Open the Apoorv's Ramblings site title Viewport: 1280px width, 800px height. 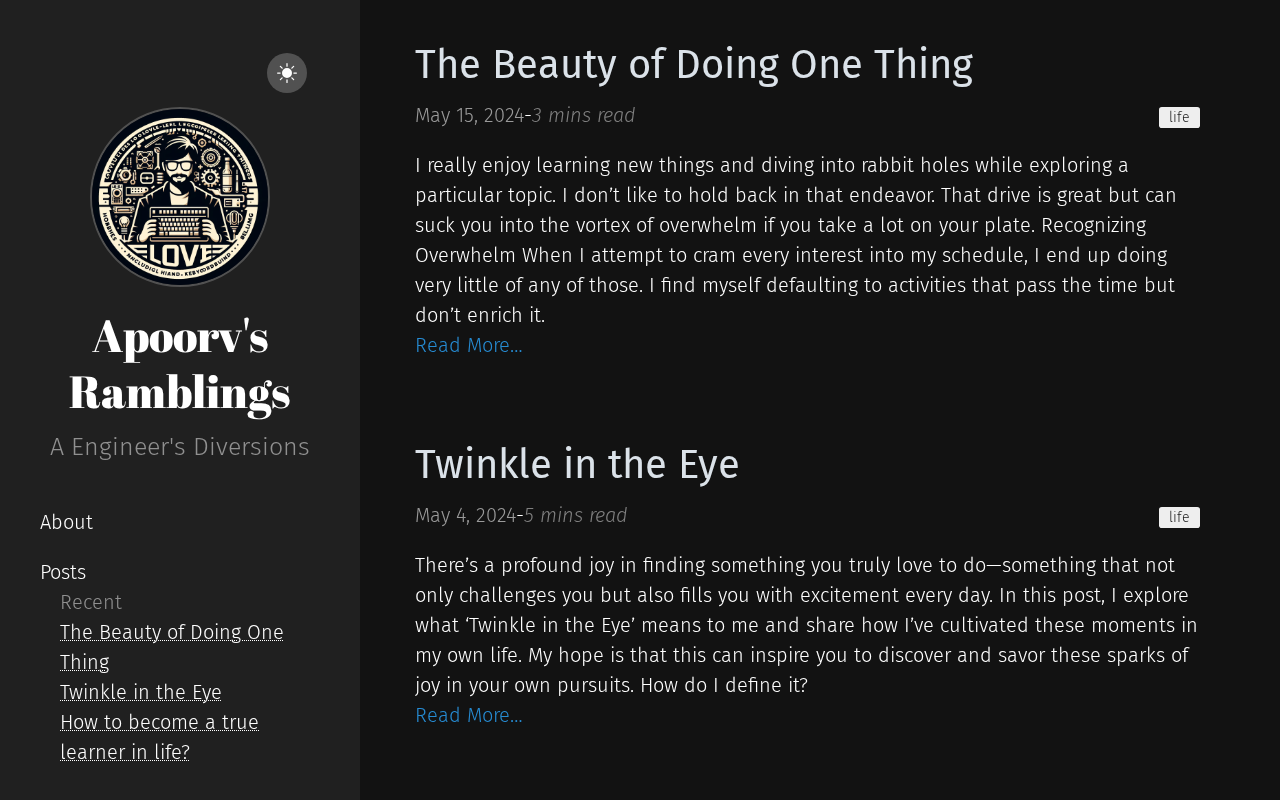coord(180,363)
